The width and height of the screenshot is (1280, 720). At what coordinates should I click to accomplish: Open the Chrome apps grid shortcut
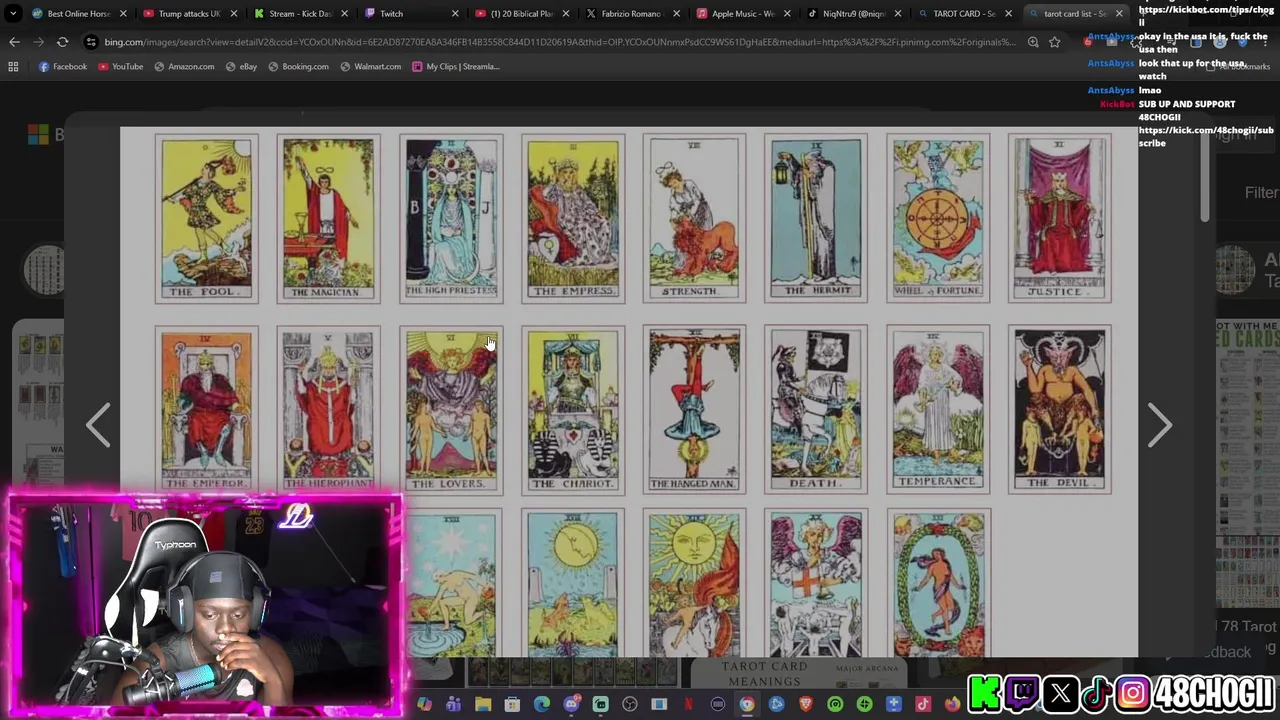13,66
